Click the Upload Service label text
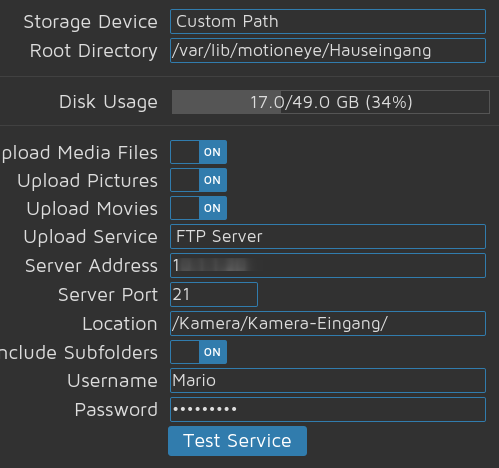The image size is (499, 468). tap(90, 237)
